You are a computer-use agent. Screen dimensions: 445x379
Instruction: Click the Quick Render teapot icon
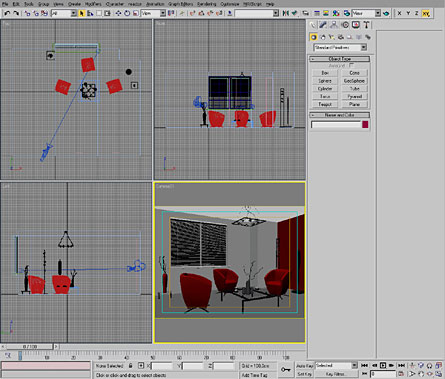[386, 13]
